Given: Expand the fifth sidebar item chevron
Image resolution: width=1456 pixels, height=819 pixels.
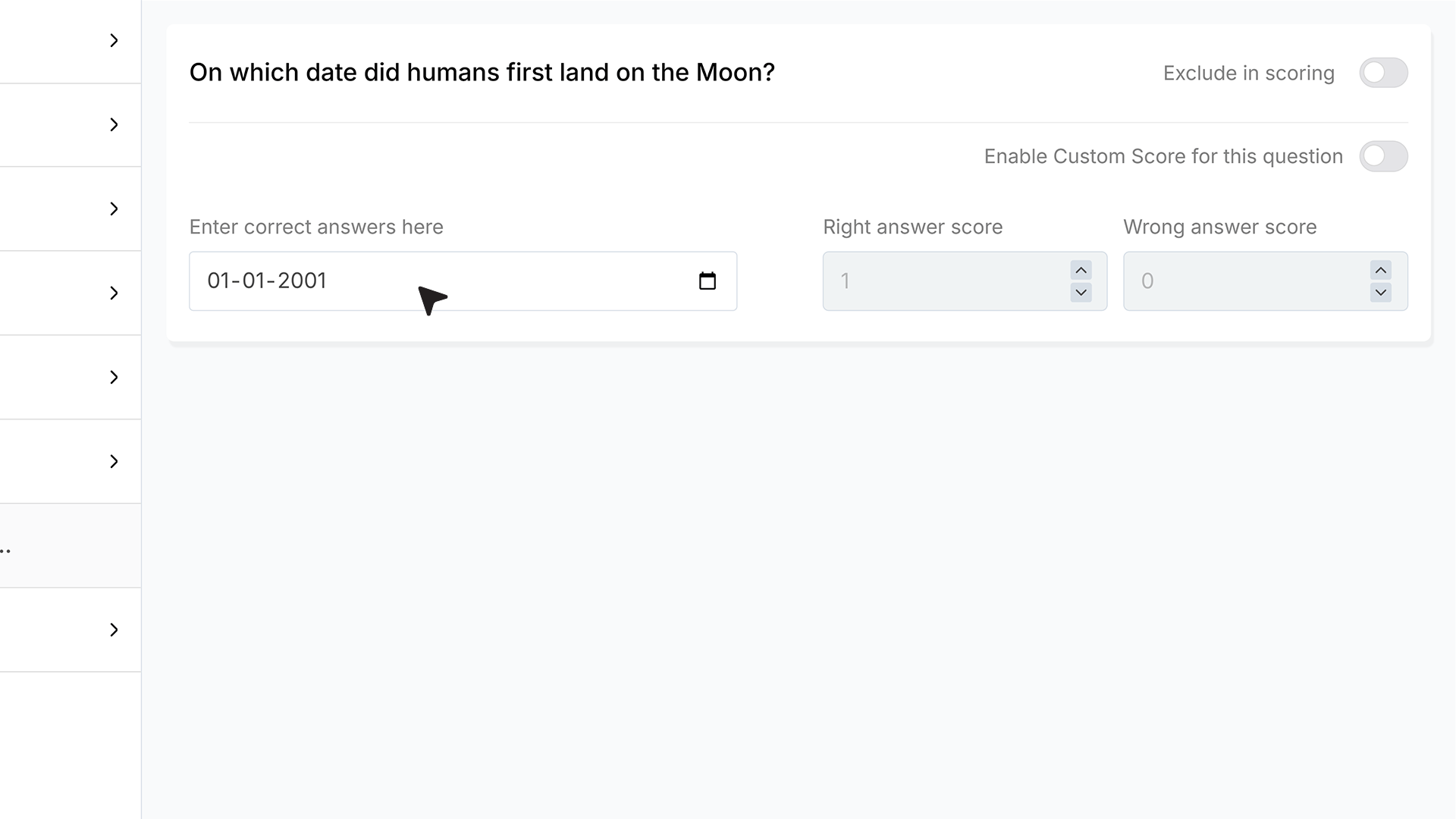Looking at the screenshot, I should (x=114, y=377).
